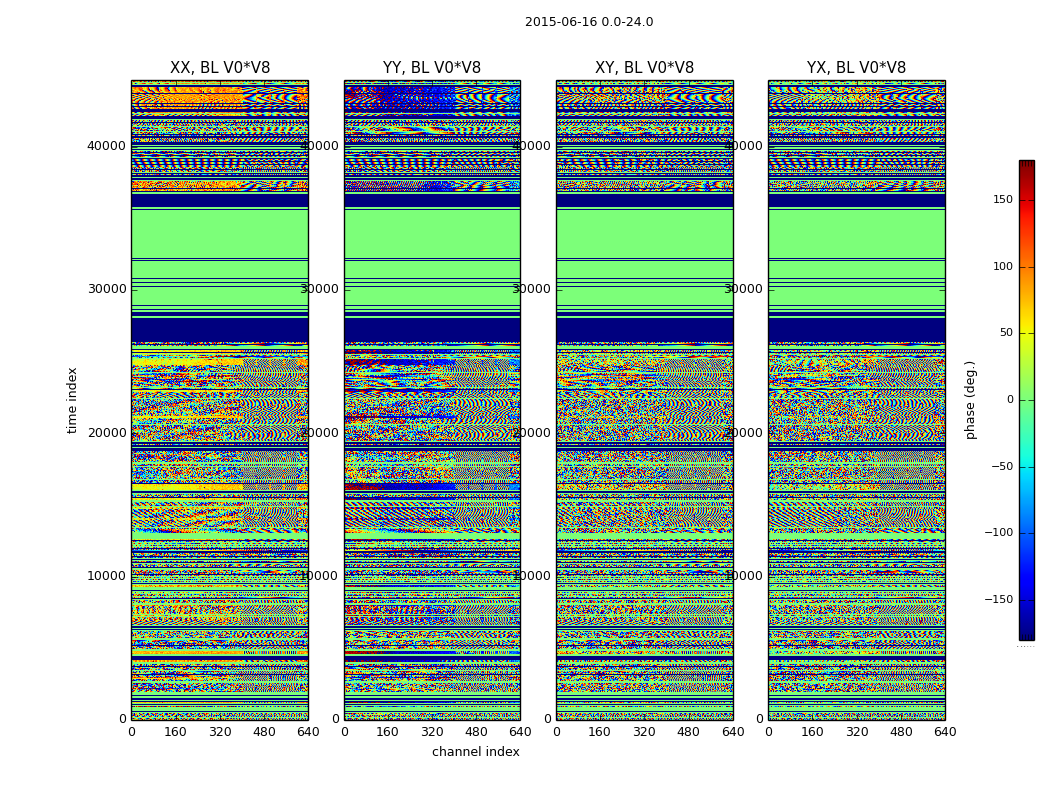The height and width of the screenshot is (800, 1050).
Task: Select the 10000 tick label left of XX plot
Action: 108,576
